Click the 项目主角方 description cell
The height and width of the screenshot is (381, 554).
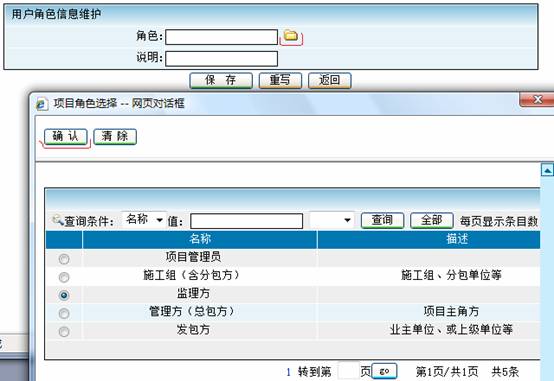[429, 312]
